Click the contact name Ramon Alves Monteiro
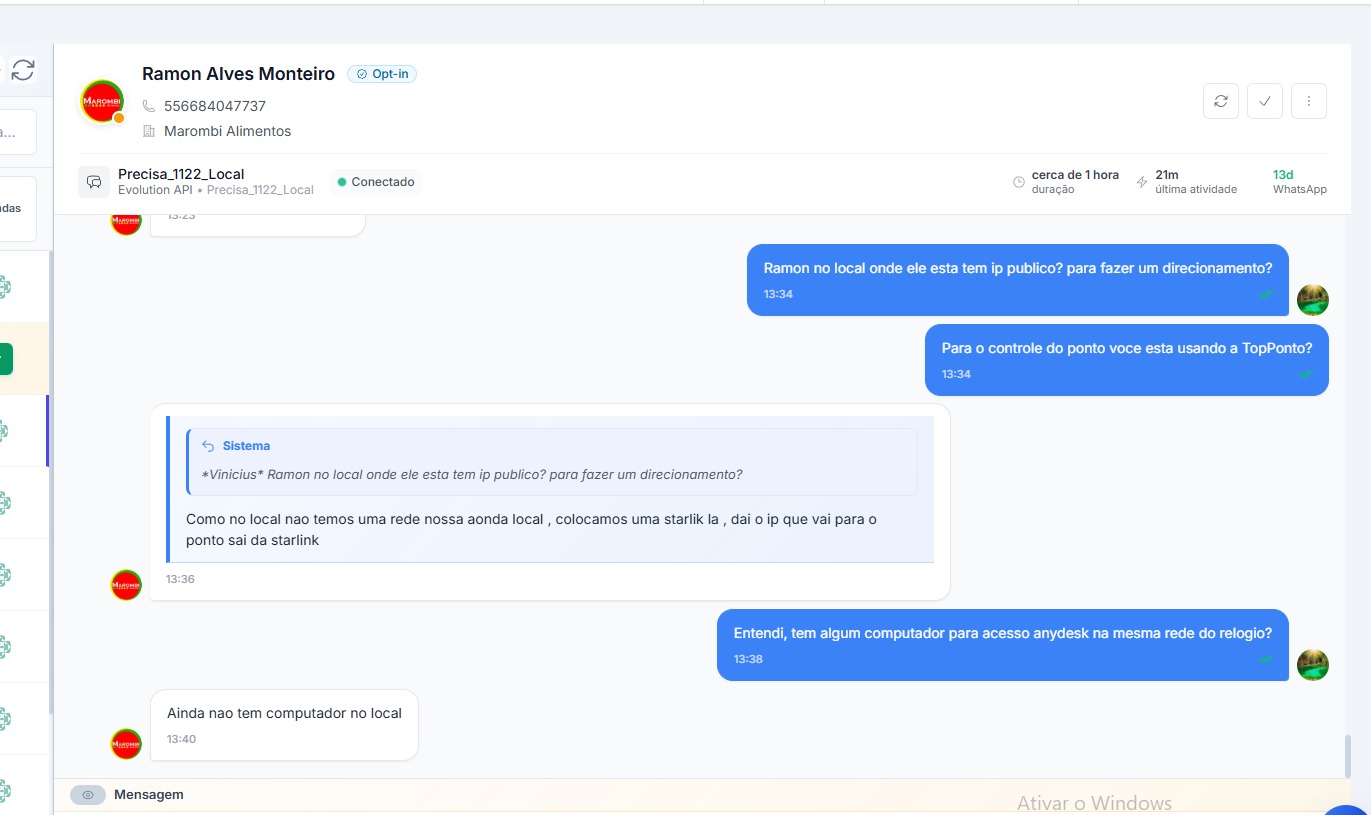 (238, 74)
